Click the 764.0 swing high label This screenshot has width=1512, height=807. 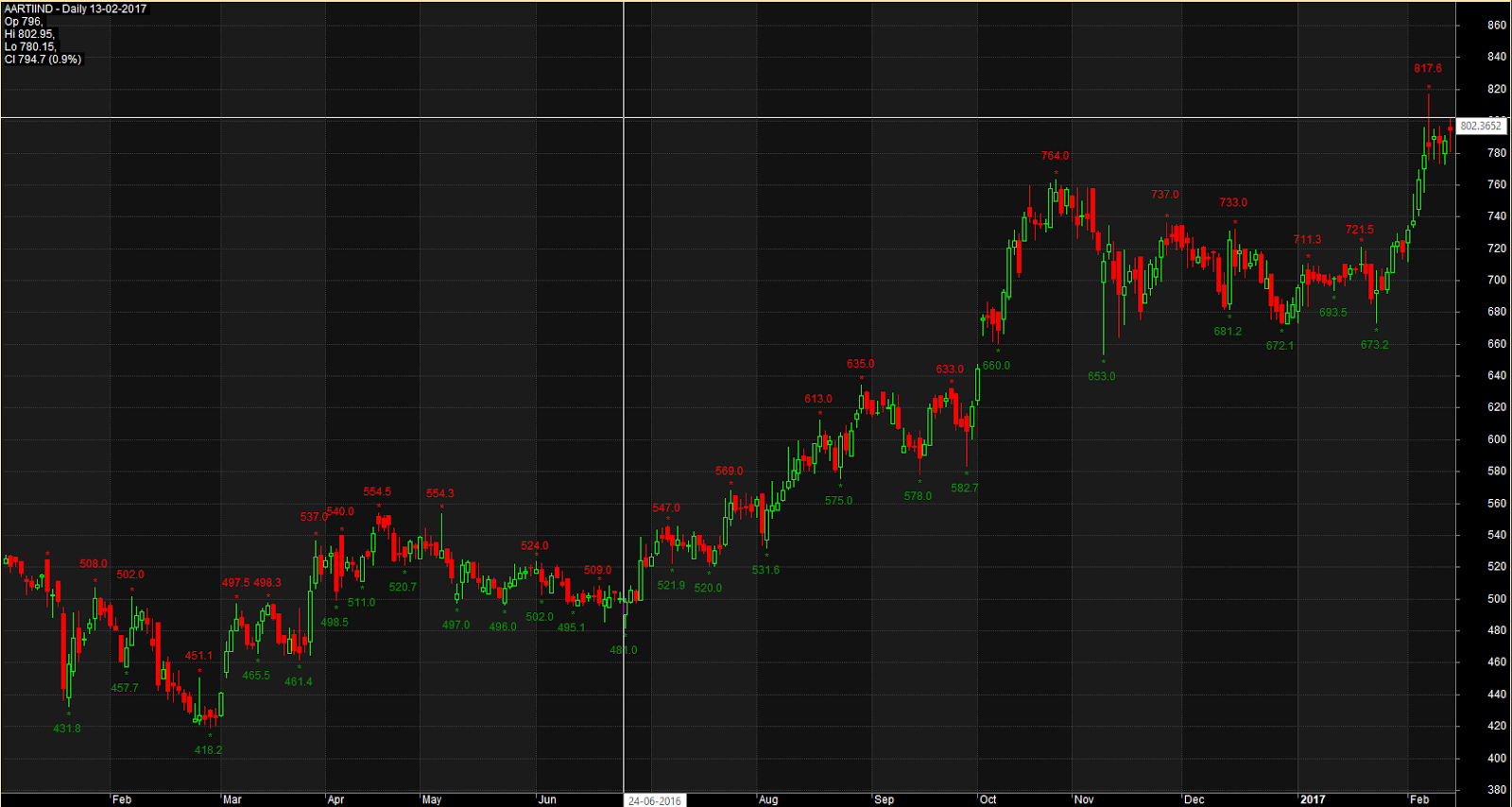1056,156
